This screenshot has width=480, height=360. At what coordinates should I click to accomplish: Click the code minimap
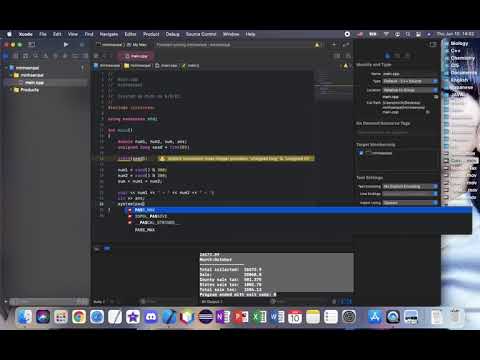tap(333, 85)
